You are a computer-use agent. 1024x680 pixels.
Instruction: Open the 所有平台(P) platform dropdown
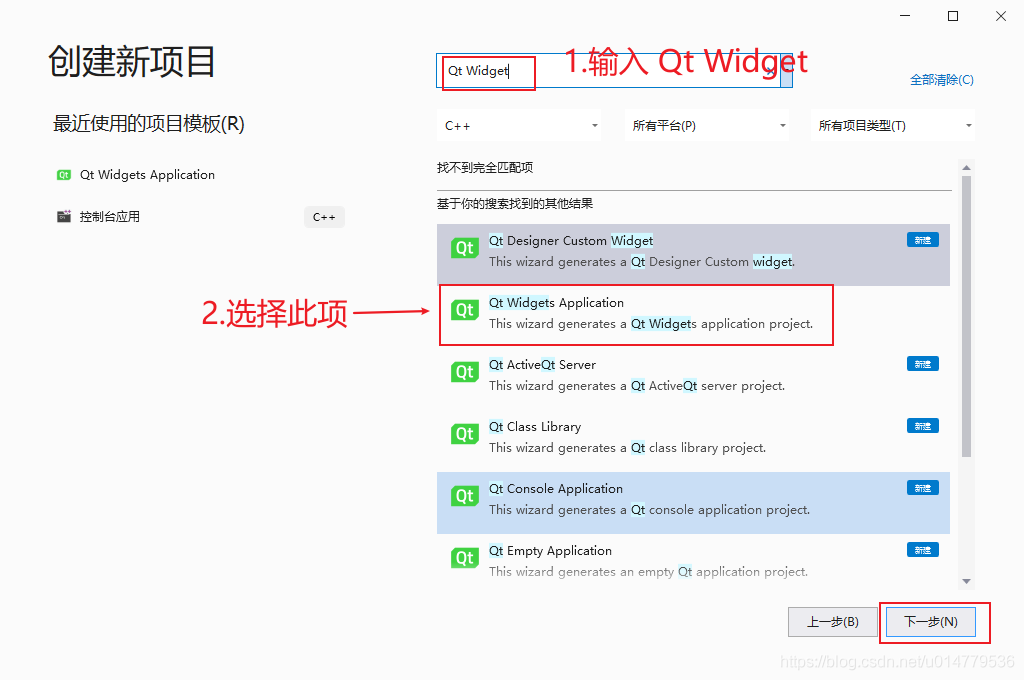point(707,125)
